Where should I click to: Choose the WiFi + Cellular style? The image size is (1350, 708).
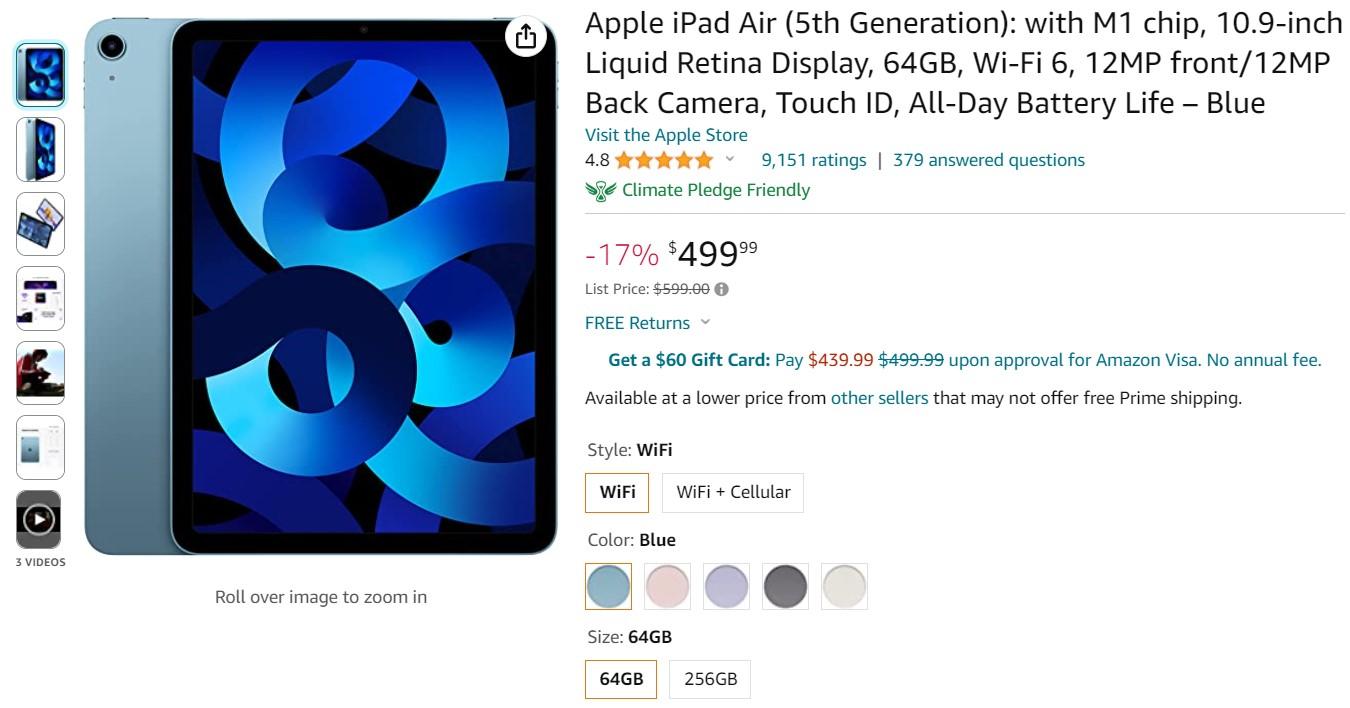point(733,492)
